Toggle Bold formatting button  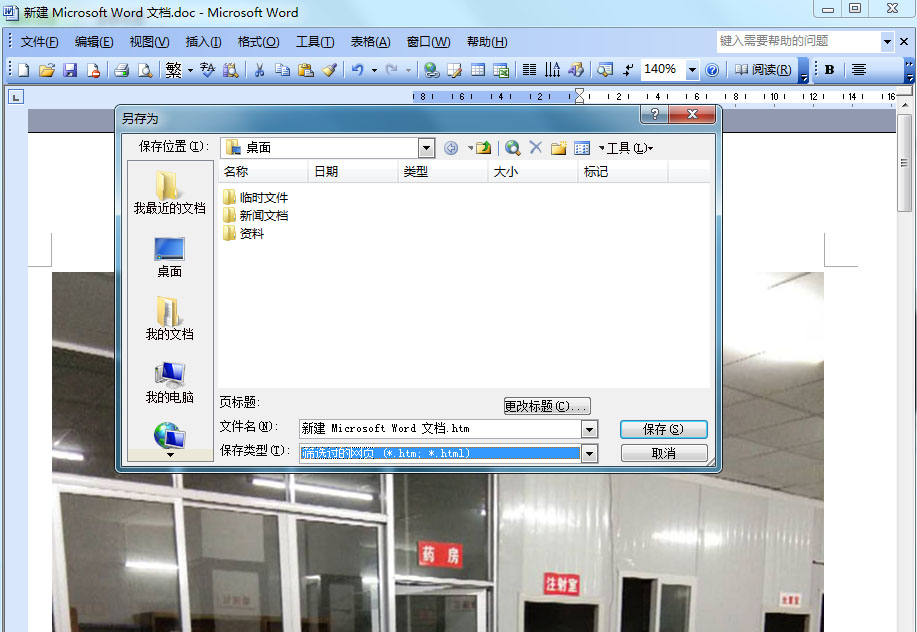[829, 70]
